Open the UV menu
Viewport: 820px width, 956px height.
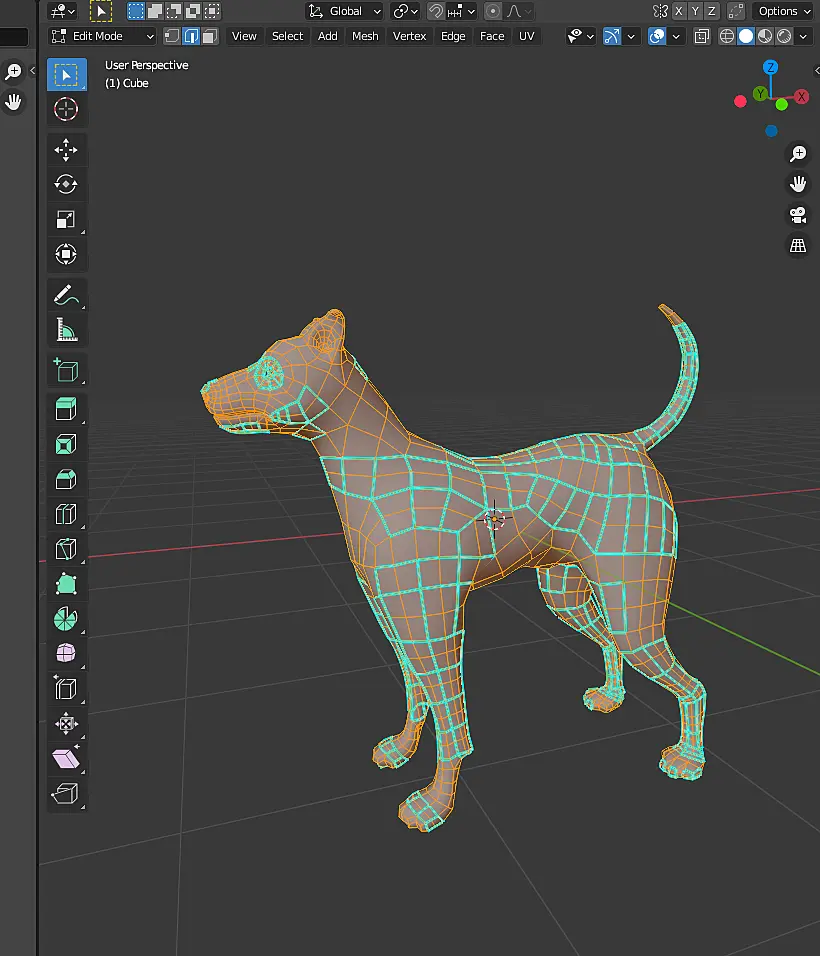point(526,36)
